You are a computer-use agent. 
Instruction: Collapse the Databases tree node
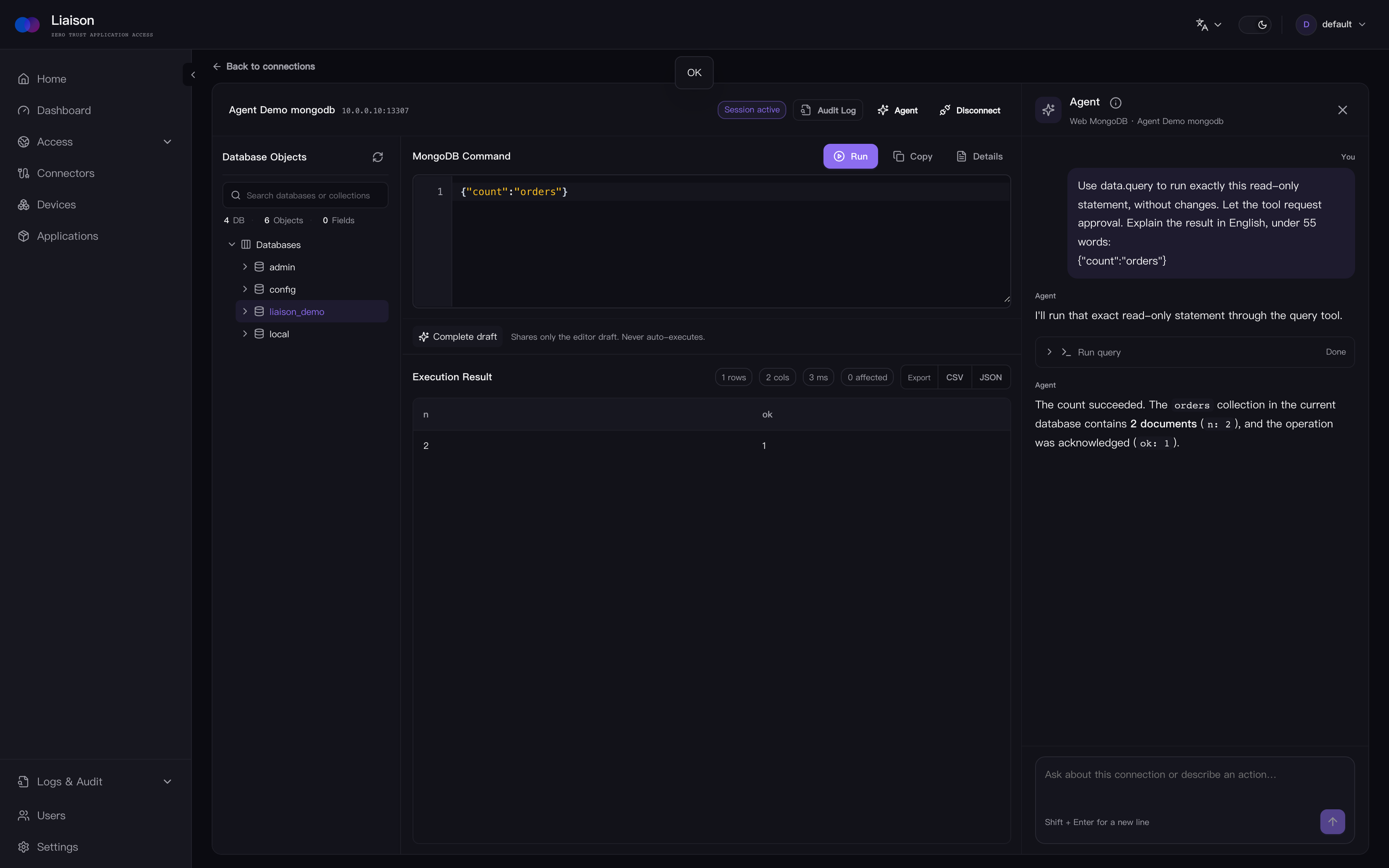[x=232, y=245]
